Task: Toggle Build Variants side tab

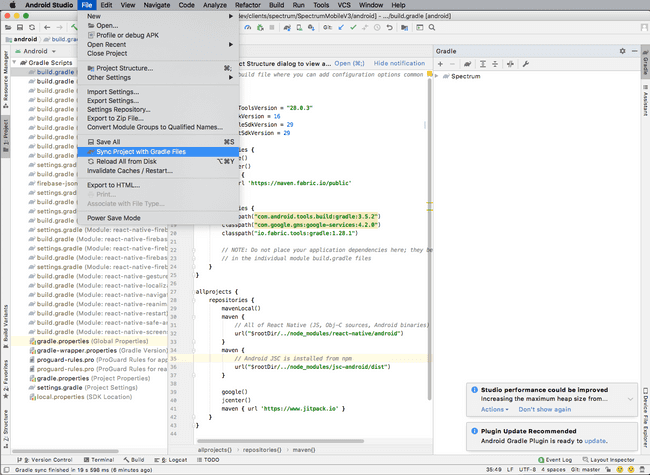Action: 5,326
